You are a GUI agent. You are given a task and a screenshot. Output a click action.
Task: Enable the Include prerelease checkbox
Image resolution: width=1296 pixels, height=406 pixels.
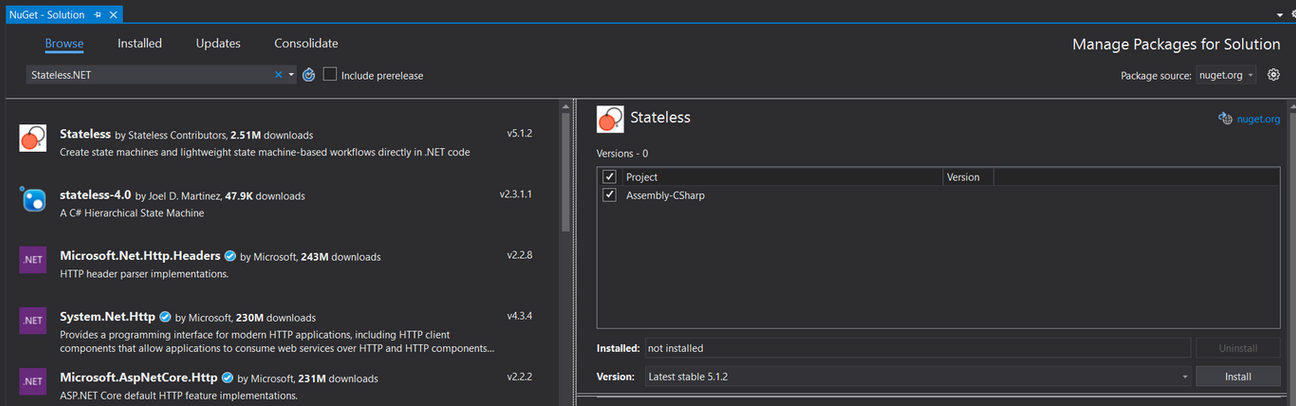point(330,75)
